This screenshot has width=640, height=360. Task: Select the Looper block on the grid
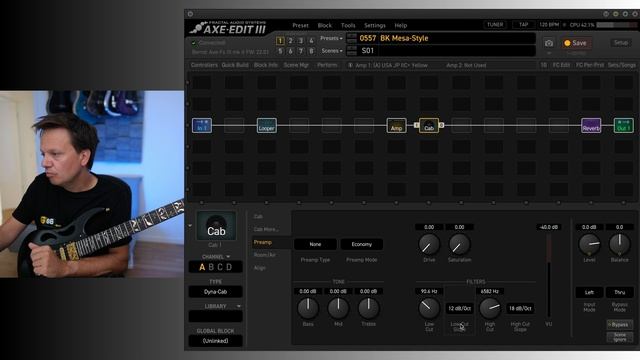point(267,125)
